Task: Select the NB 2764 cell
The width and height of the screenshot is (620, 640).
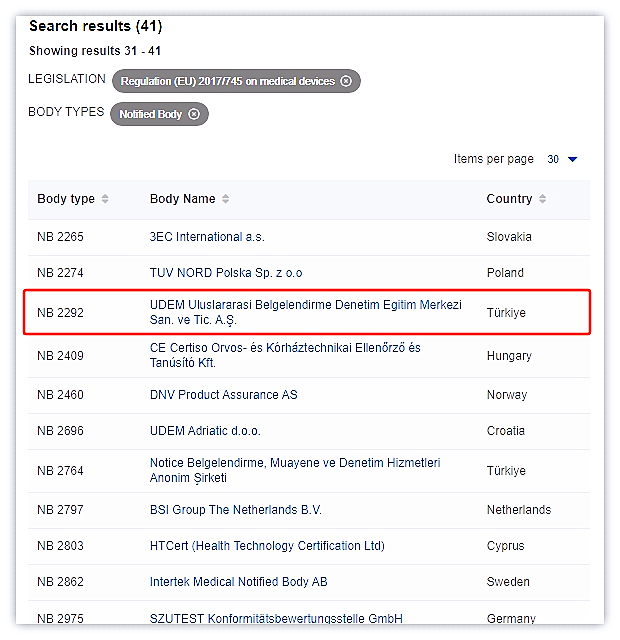Action: coord(60,471)
